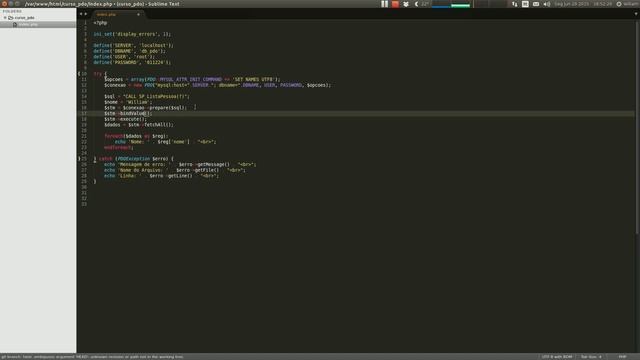Click the $stm->execute() line
Viewport: 640px width, 360px height.
pyautogui.click(x=125, y=119)
